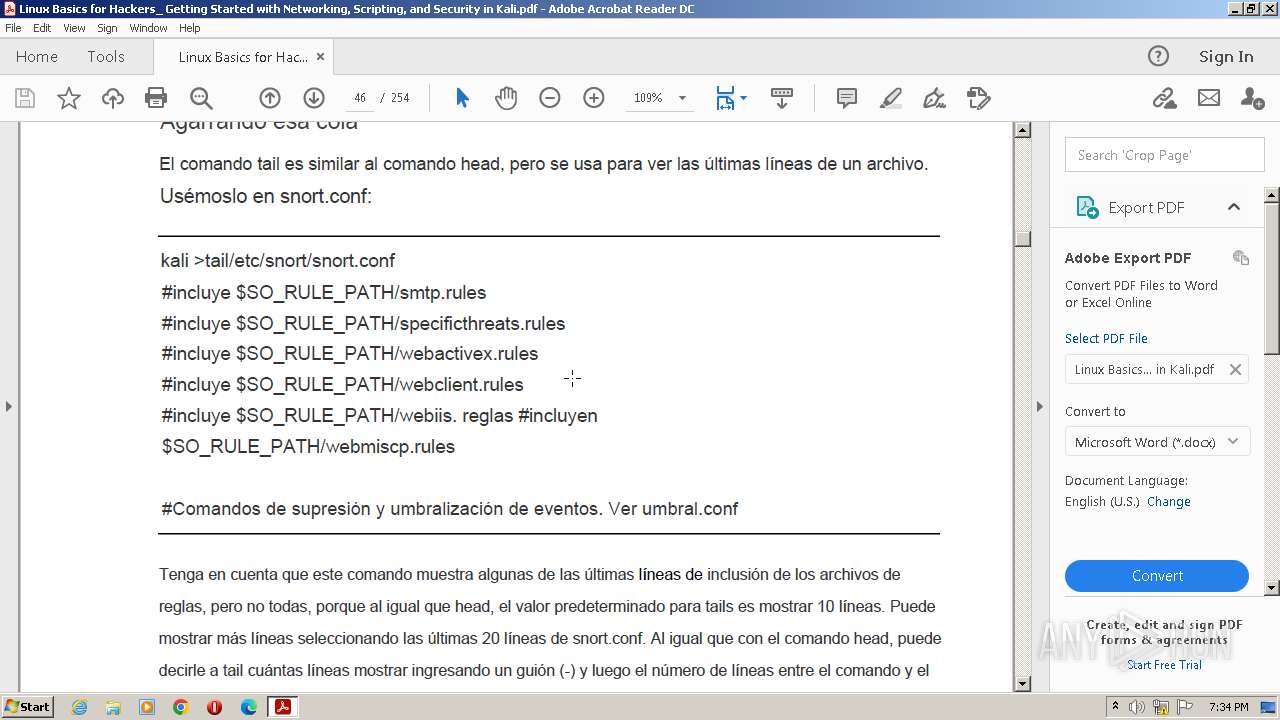Click the line '#incluye $SO_RULE_PATH/smtp.rules'
Image resolution: width=1280 pixels, height=720 pixels.
point(324,293)
